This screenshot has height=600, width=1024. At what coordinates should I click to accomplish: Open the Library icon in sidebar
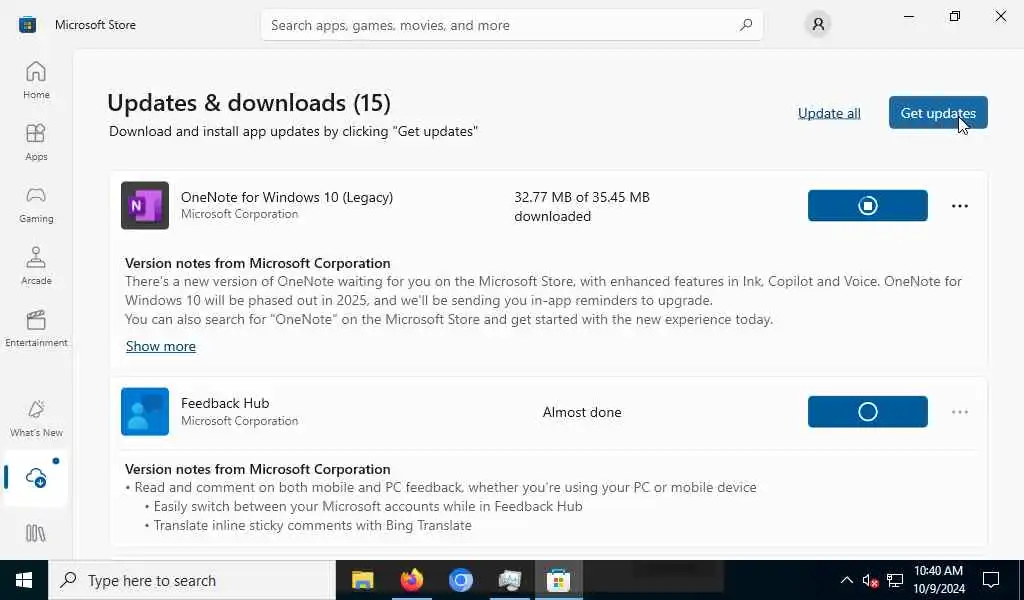pos(36,533)
